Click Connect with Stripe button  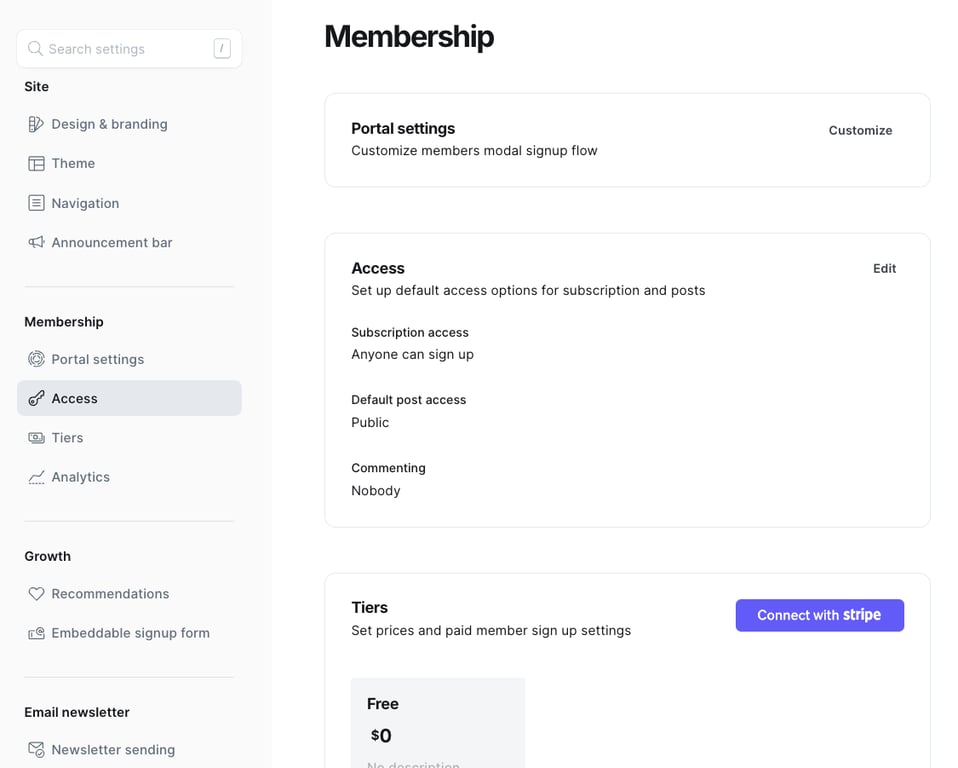coord(819,615)
